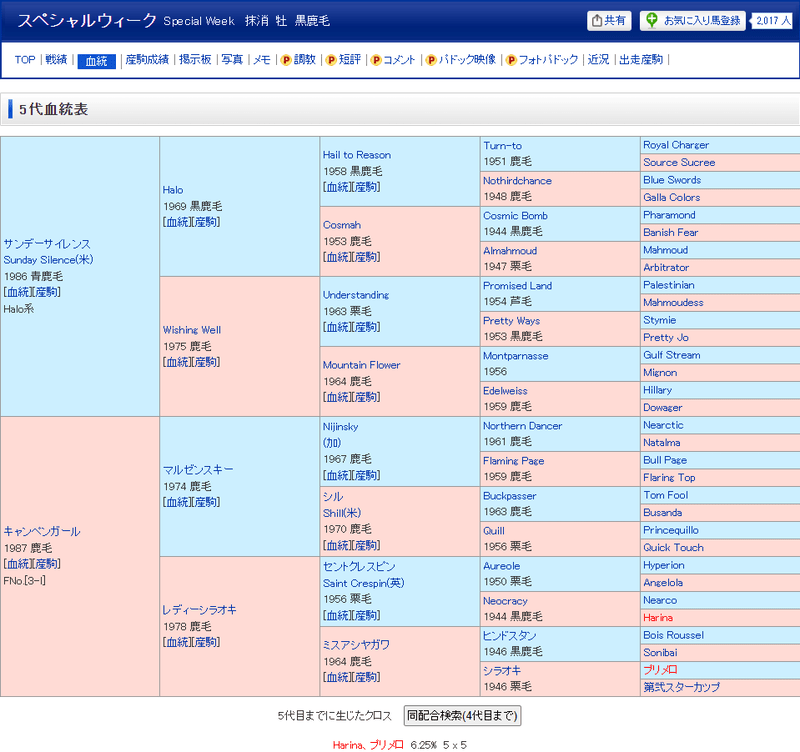This screenshot has width=800, height=752.
Task: Click the Cosmic Bomb link
Action: [x=515, y=216]
